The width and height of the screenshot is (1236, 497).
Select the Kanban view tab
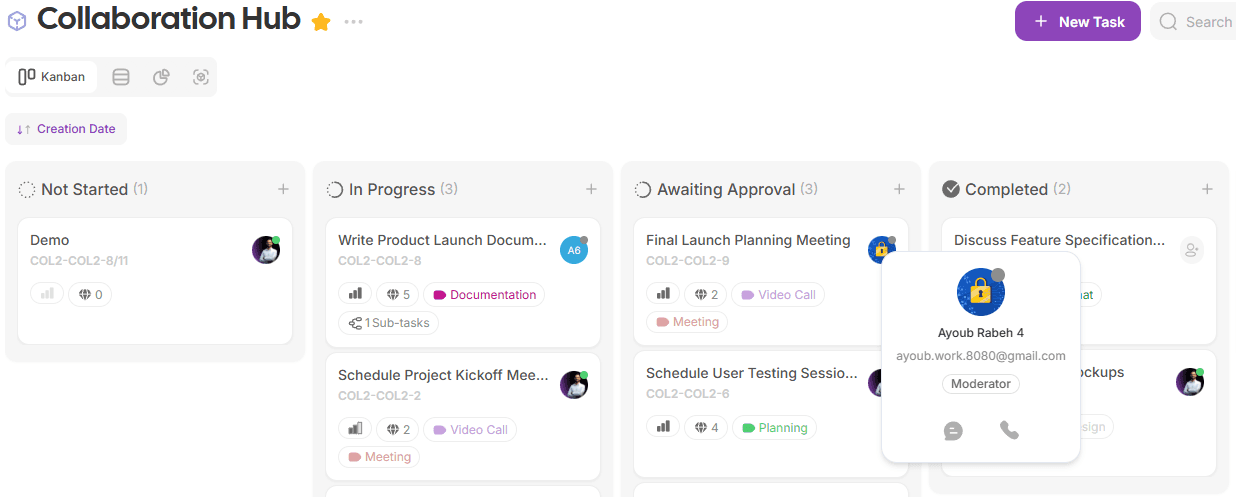pyautogui.click(x=52, y=77)
